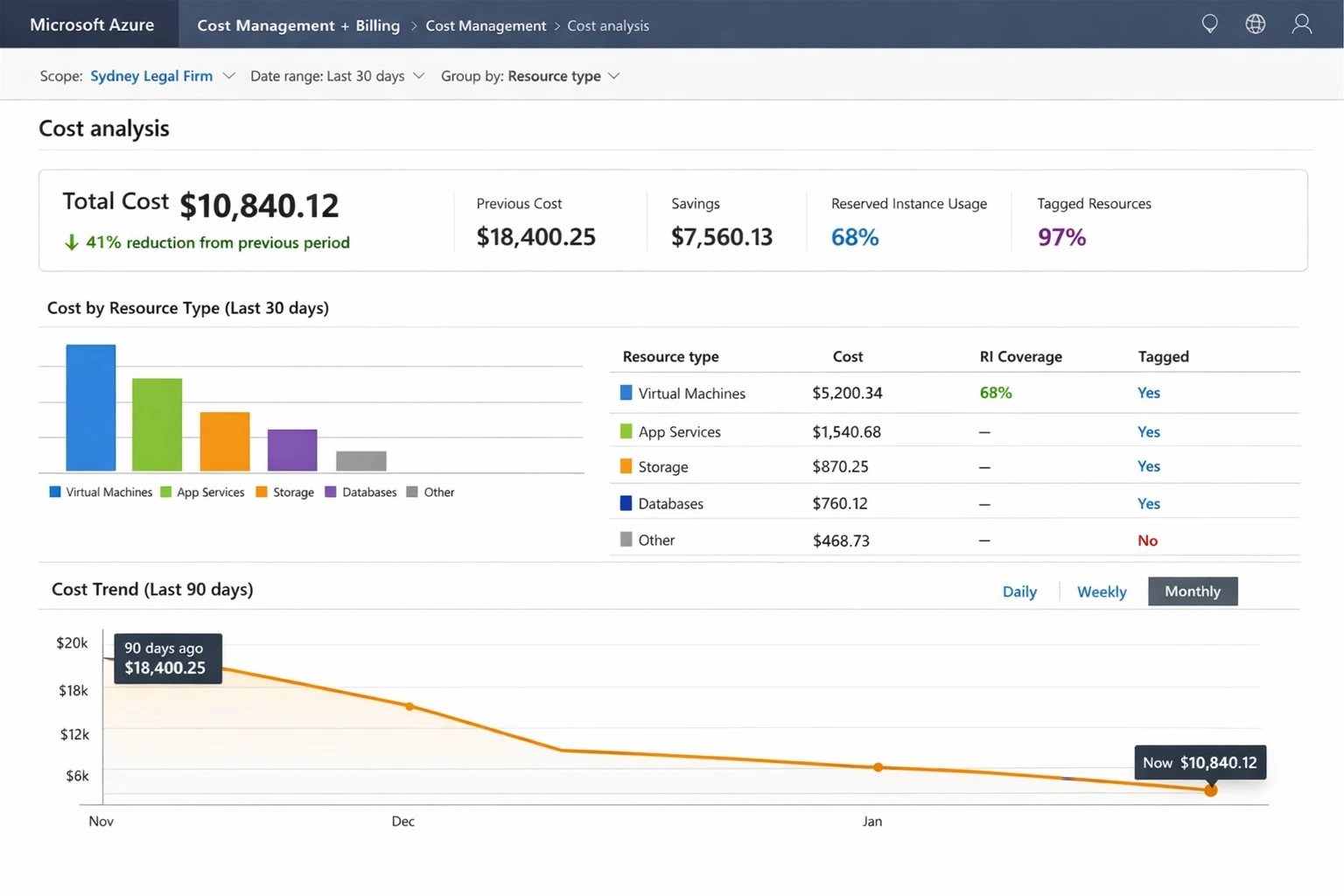Image resolution: width=1344 pixels, height=896 pixels.
Task: Navigate to Cost Management via breadcrumb
Action: coord(486,25)
